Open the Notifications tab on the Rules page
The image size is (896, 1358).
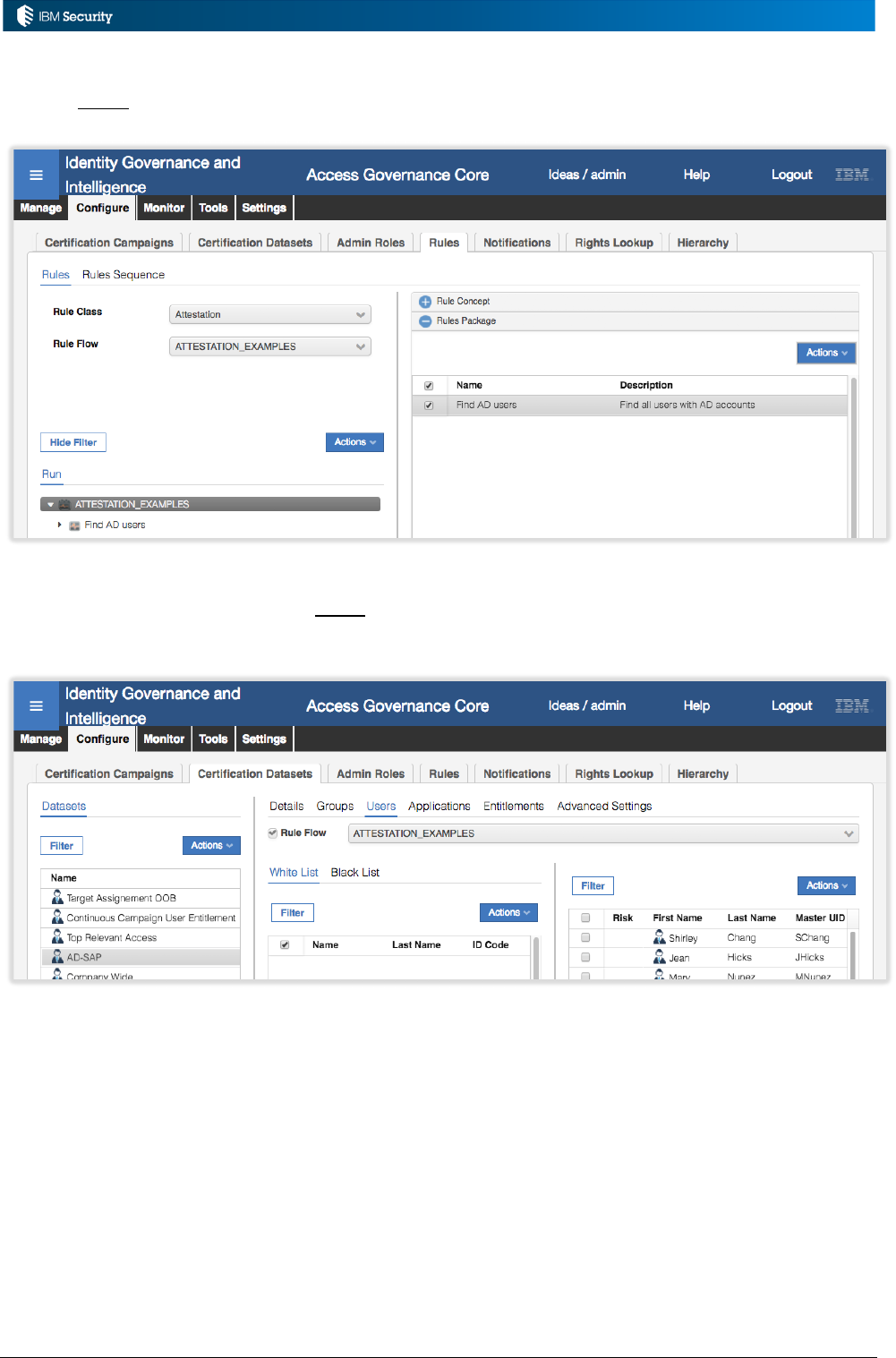coord(517,243)
